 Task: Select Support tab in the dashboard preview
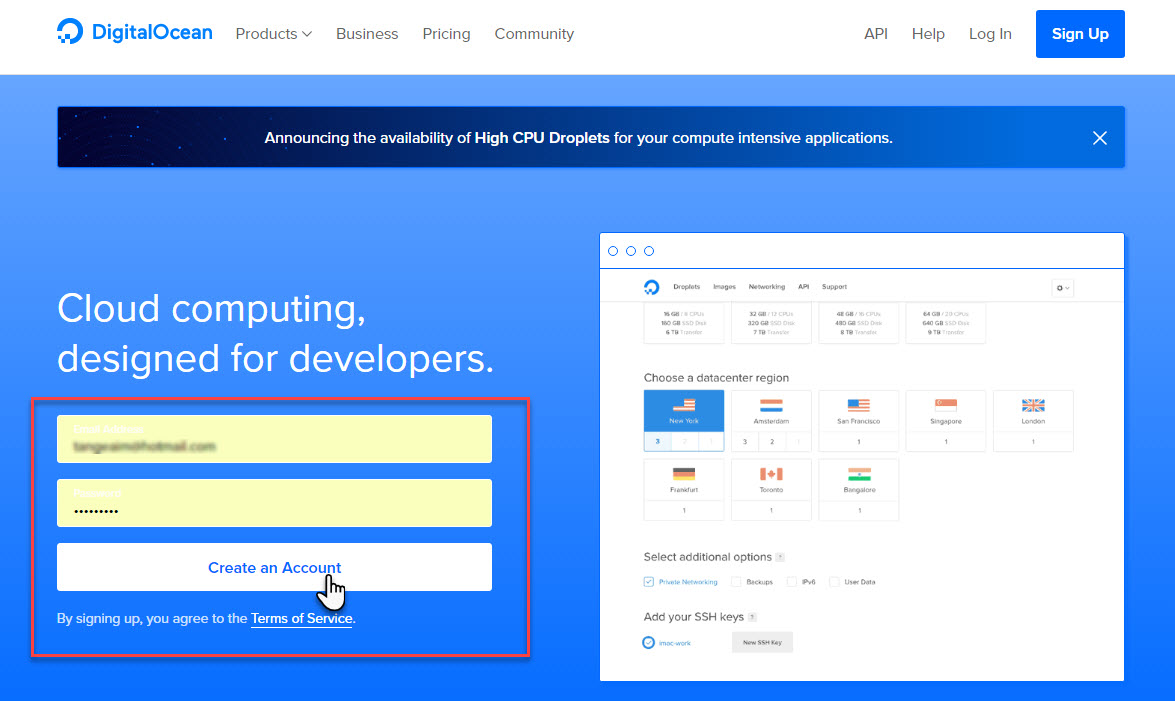834,286
